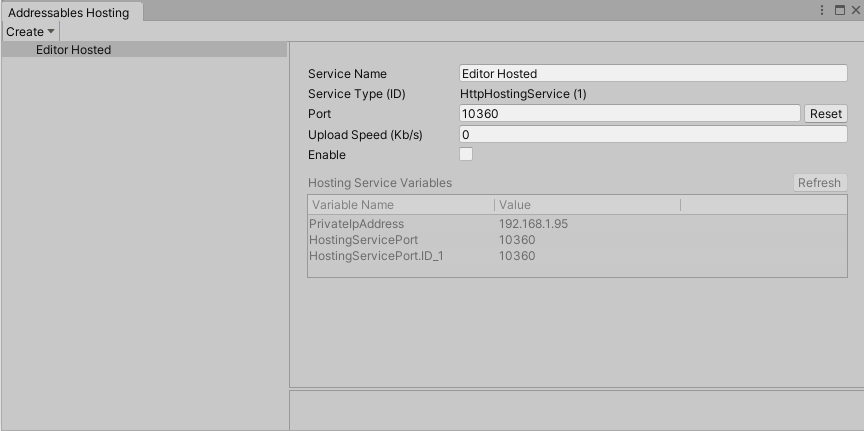Viewport: 864px width, 431px height.
Task: Focus the Service Name text field
Action: (x=652, y=73)
